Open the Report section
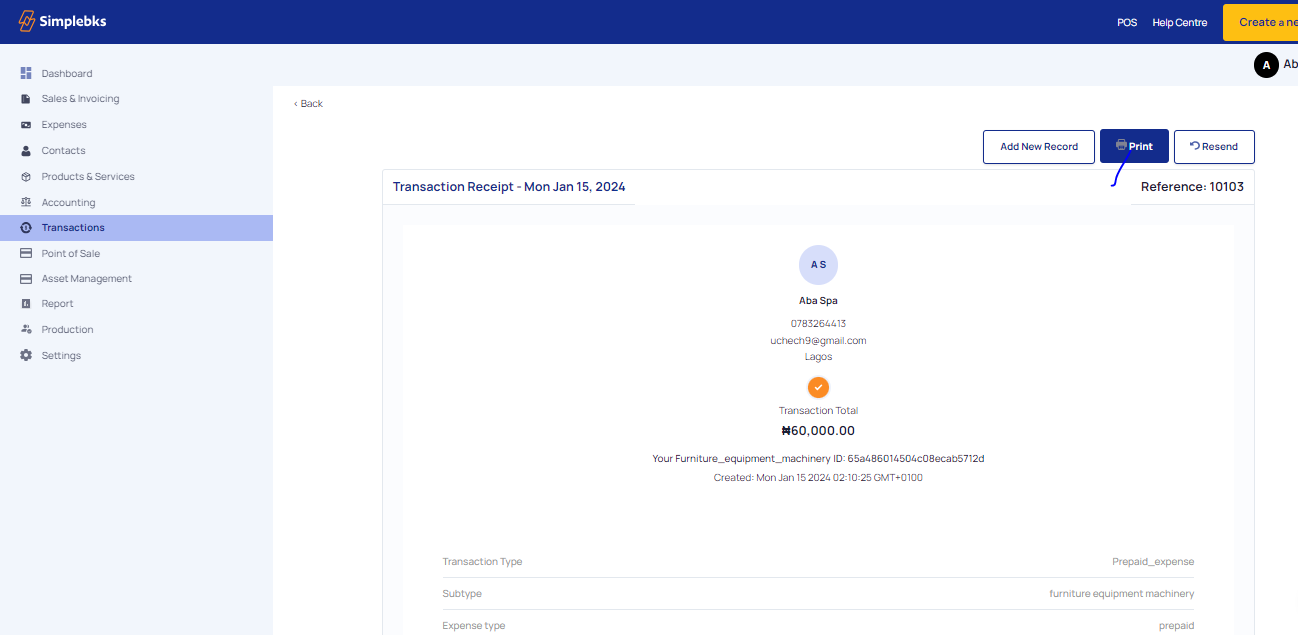 click(57, 304)
